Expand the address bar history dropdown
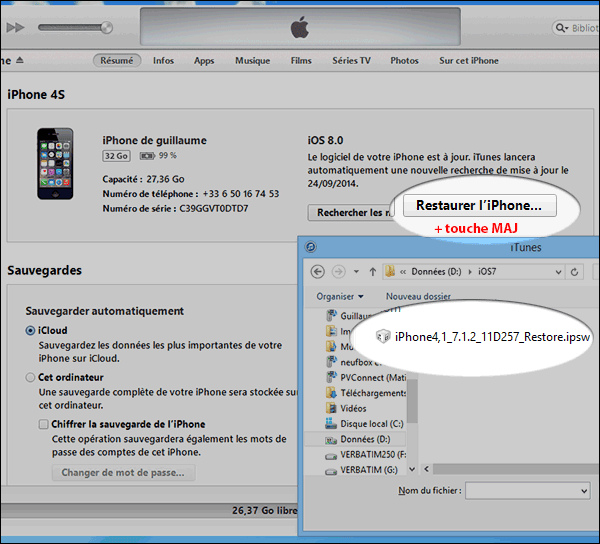 click(x=558, y=272)
